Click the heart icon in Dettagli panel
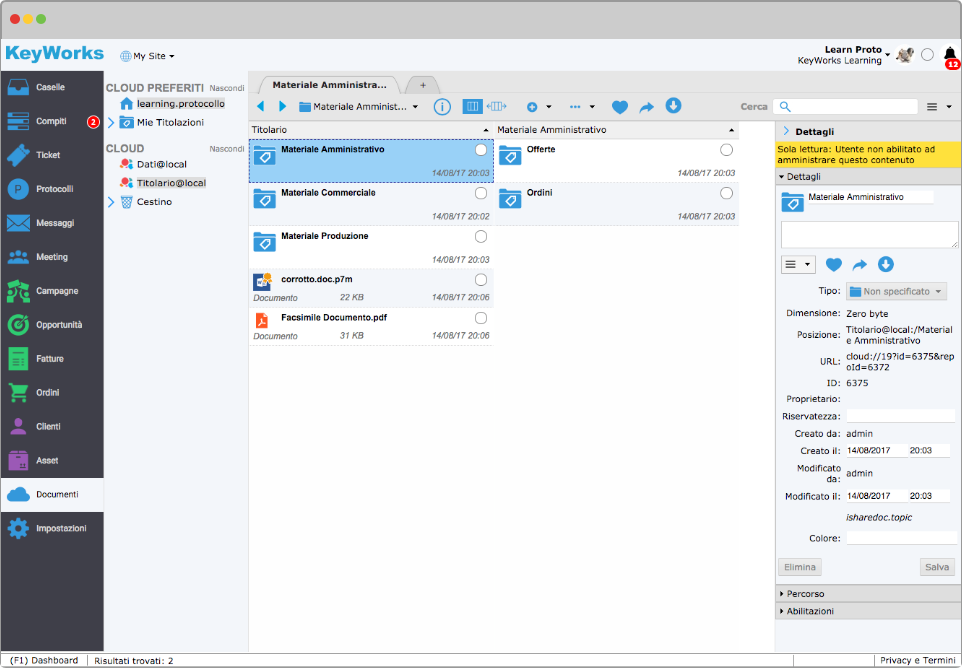Screen dimensions: 962x668 (833, 265)
